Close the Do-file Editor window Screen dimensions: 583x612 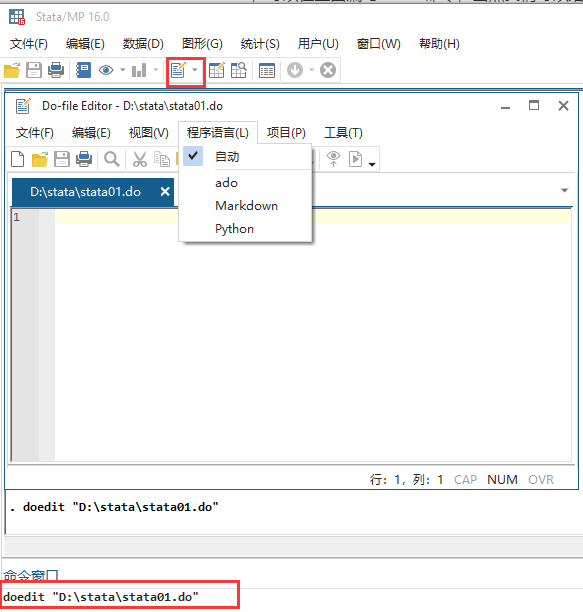[563, 106]
